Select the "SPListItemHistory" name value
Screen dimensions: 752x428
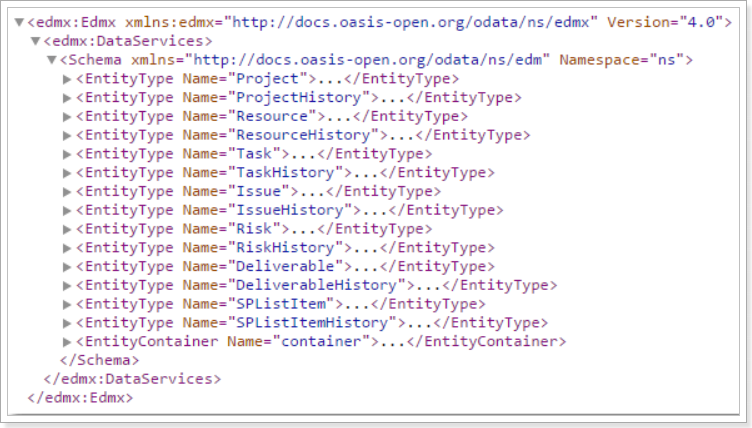[x=312, y=322]
